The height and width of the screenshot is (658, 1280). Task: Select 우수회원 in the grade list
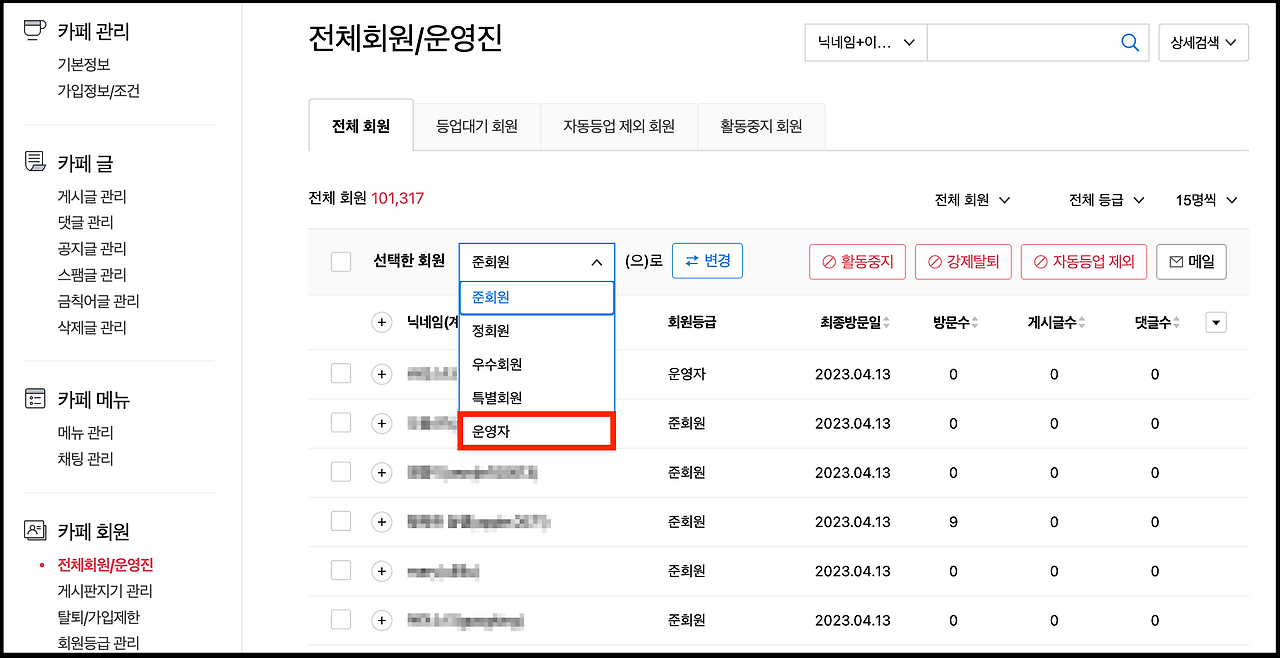[x=537, y=364]
